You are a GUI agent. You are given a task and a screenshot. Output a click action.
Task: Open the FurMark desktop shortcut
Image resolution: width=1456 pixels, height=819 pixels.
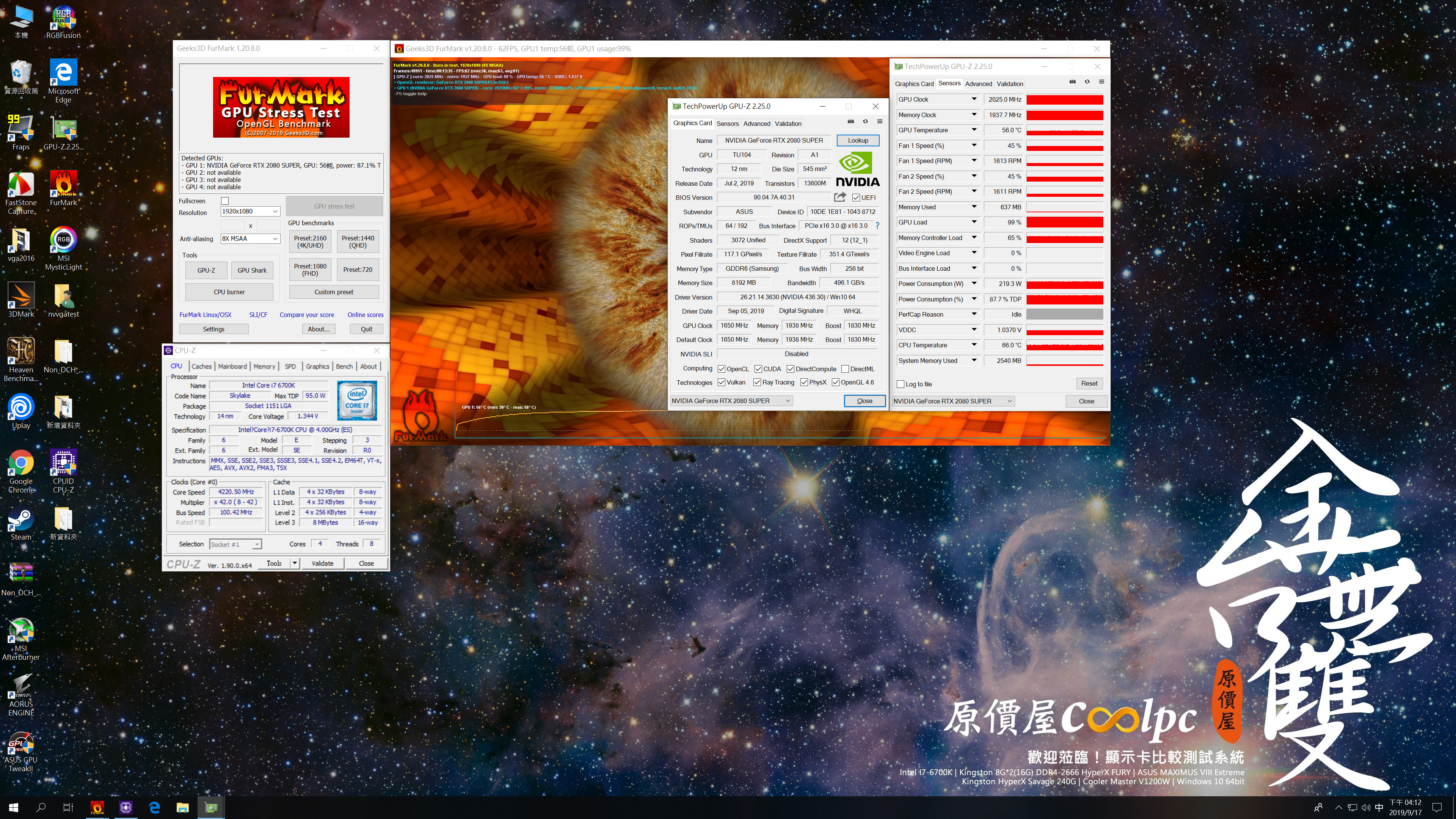(x=63, y=189)
